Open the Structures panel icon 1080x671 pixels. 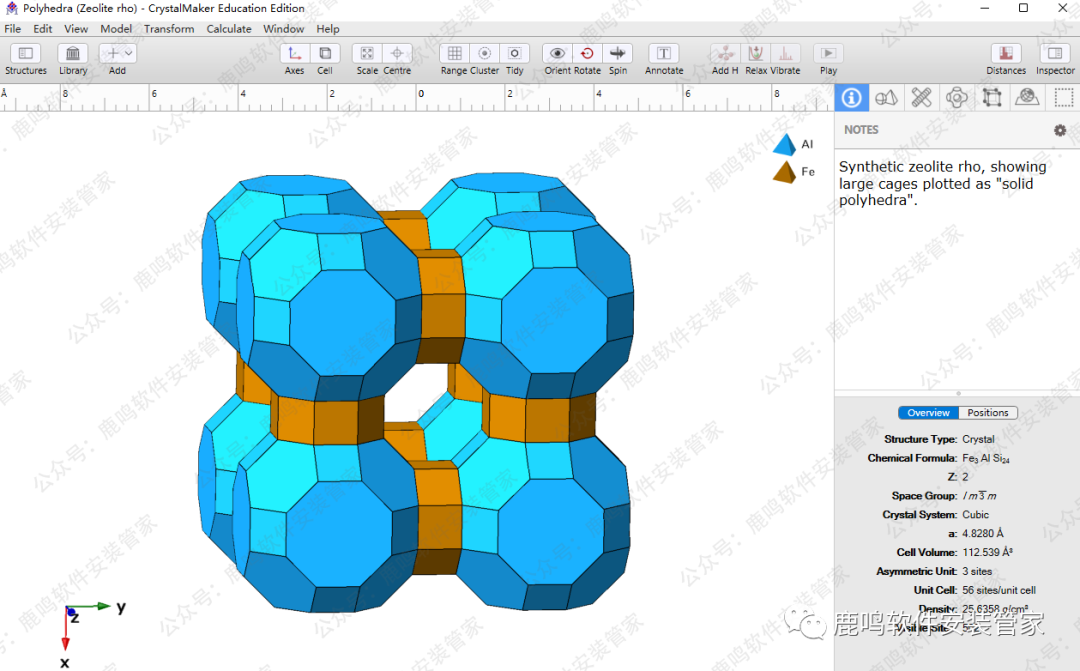(25, 54)
